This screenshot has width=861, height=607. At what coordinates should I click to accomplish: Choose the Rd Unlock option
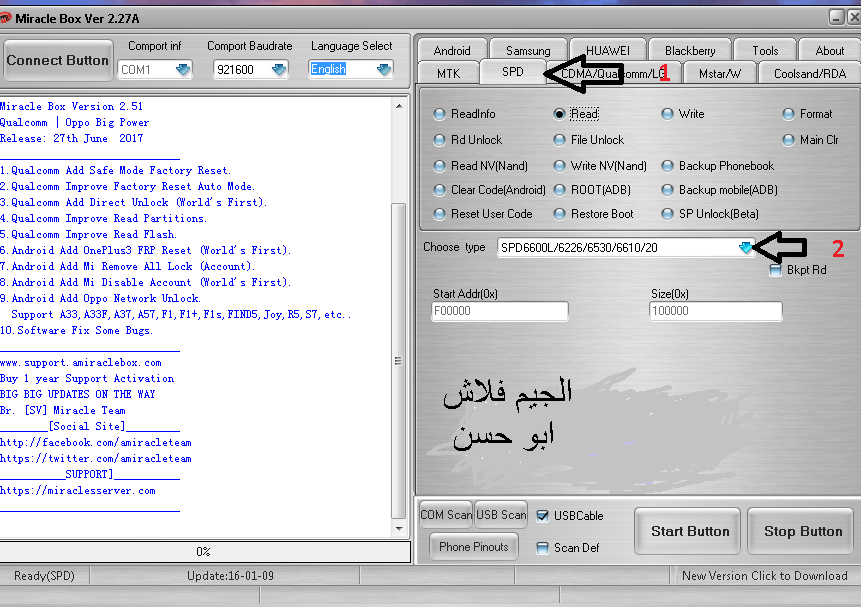point(439,140)
